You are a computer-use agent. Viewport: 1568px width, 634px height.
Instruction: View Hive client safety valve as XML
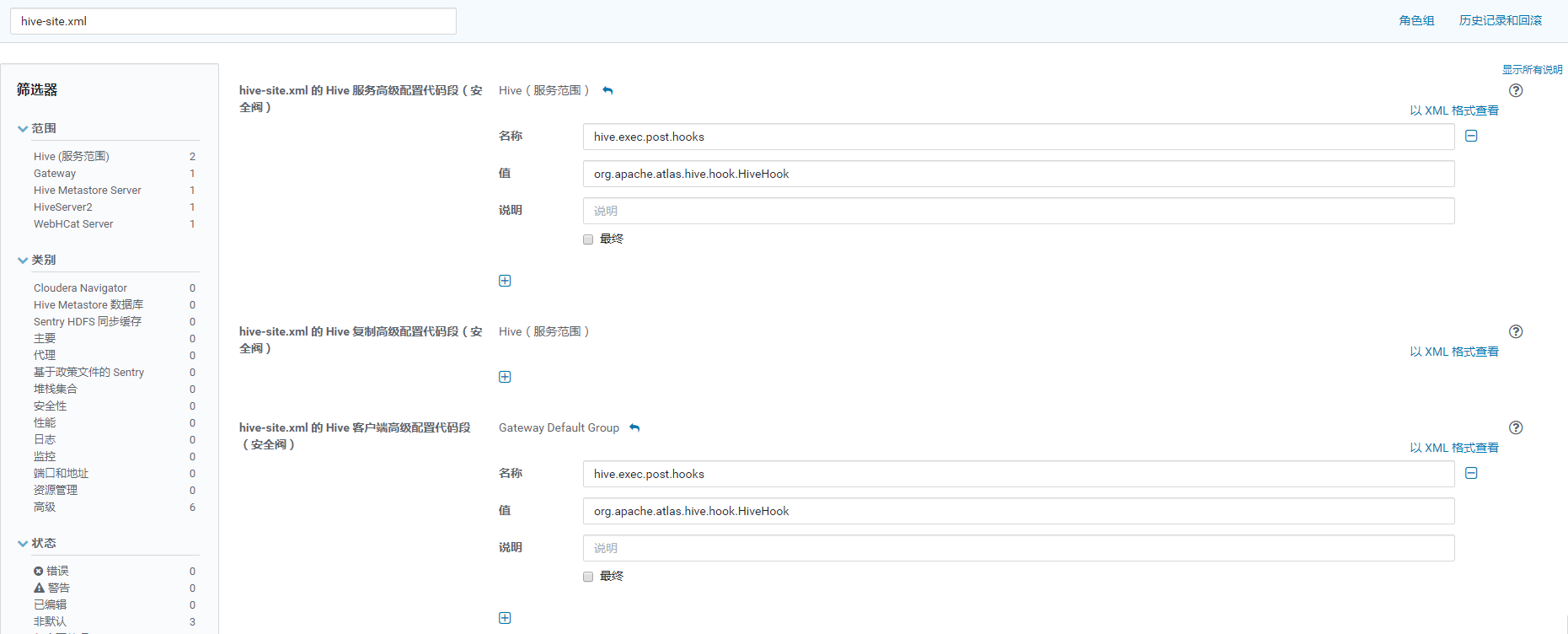coord(1454,448)
